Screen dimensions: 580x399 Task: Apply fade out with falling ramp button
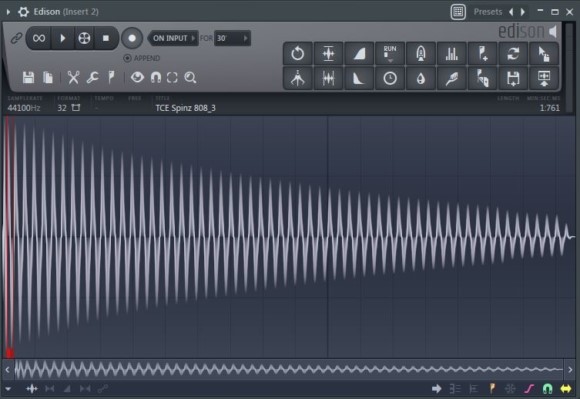(x=359, y=78)
